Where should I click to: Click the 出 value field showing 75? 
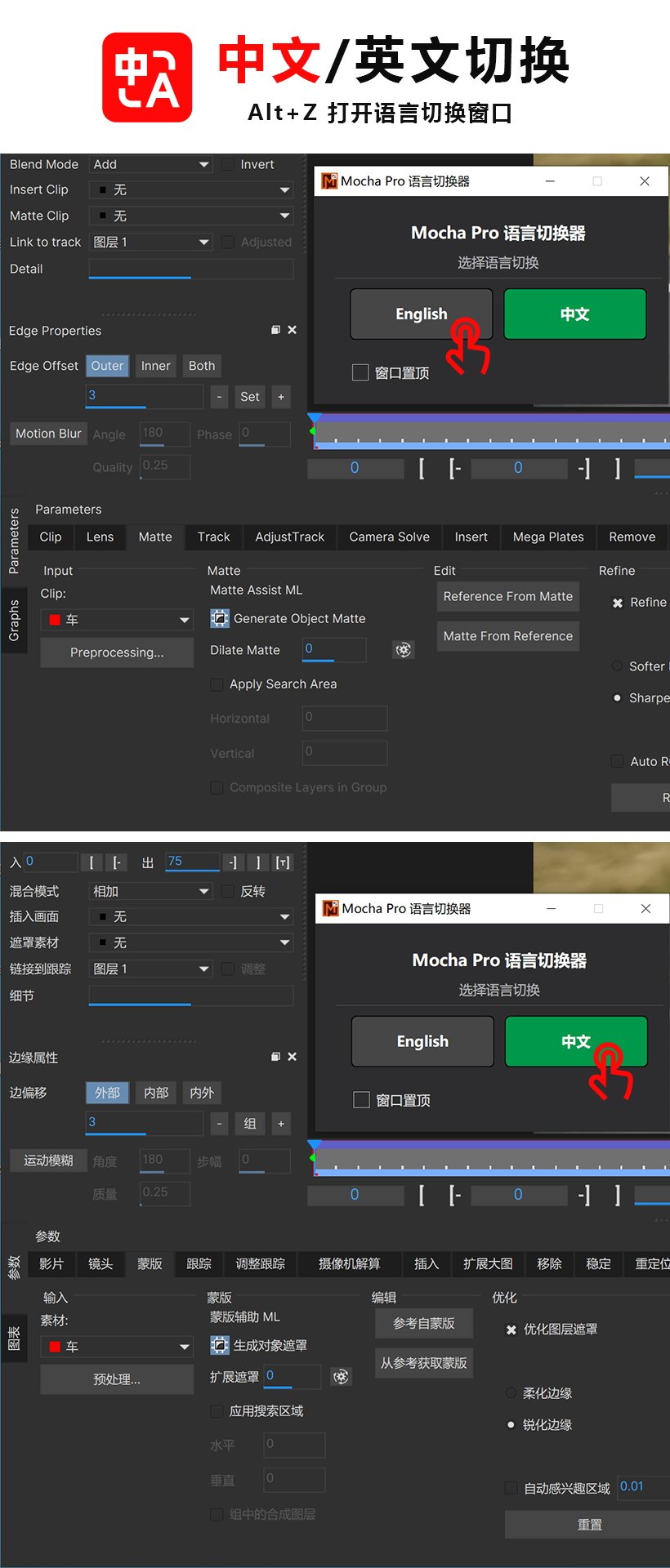(x=192, y=862)
